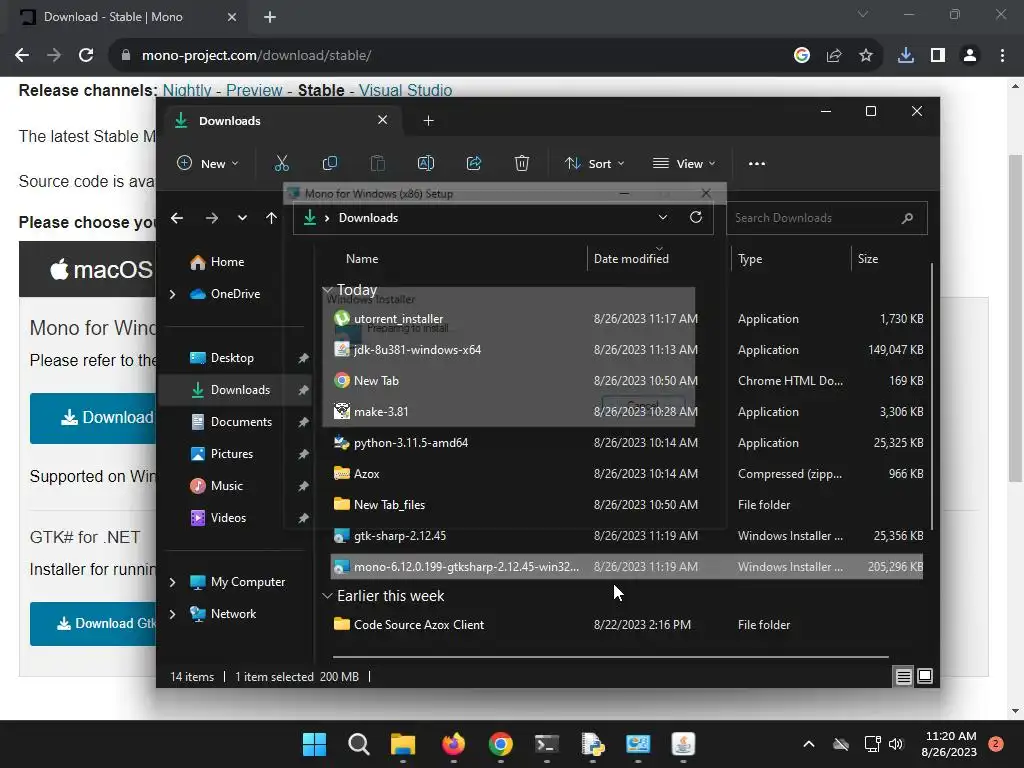The image size is (1024, 768).
Task: Click the Download Gtk# button
Action: click(93, 624)
